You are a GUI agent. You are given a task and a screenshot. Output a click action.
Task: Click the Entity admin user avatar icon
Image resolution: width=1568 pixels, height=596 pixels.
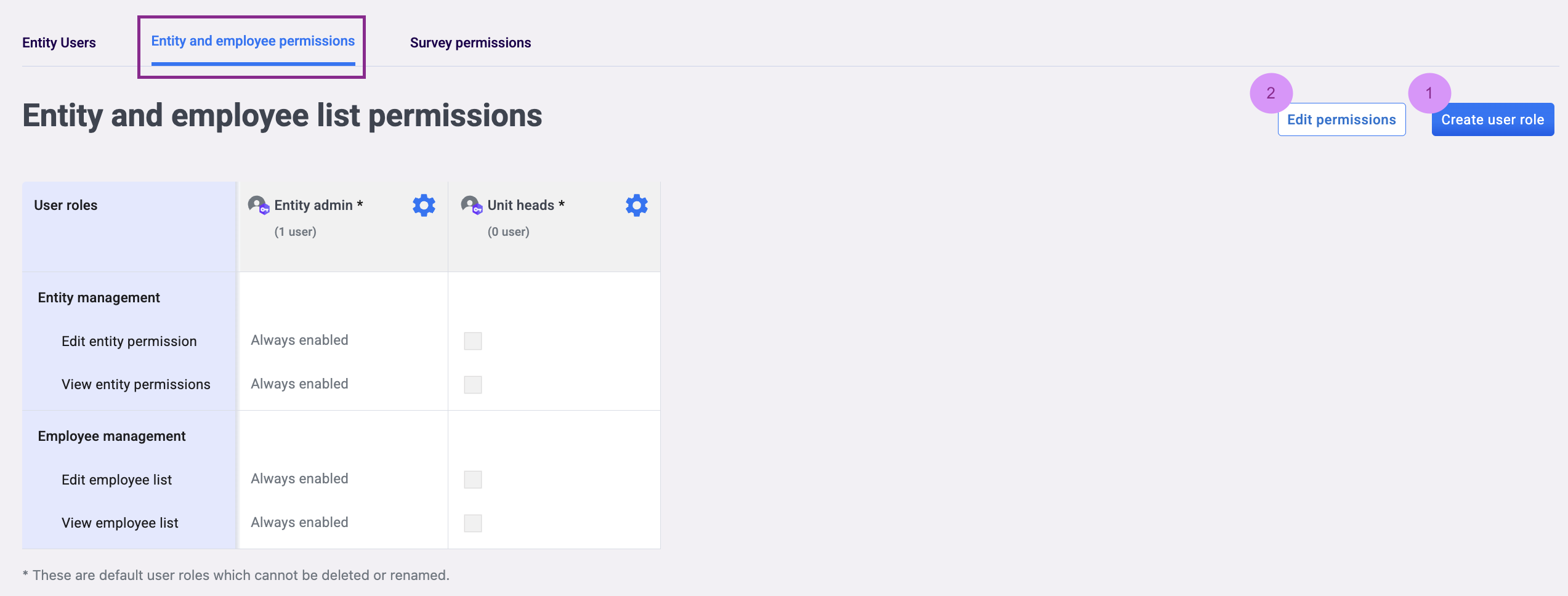258,205
